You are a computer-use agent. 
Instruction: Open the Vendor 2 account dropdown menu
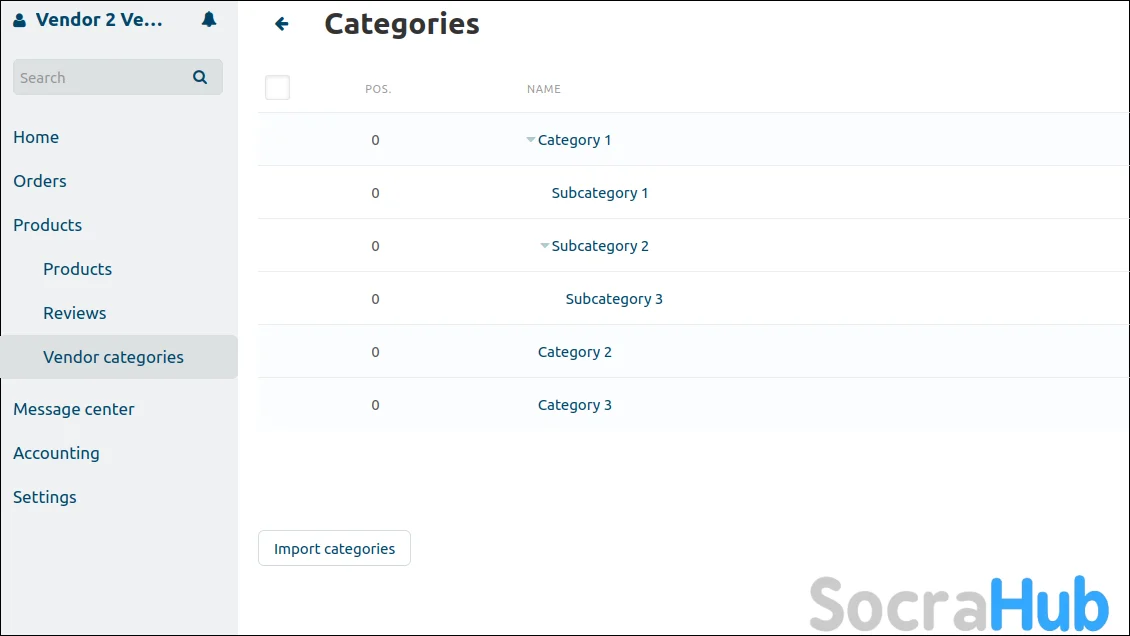(x=99, y=20)
